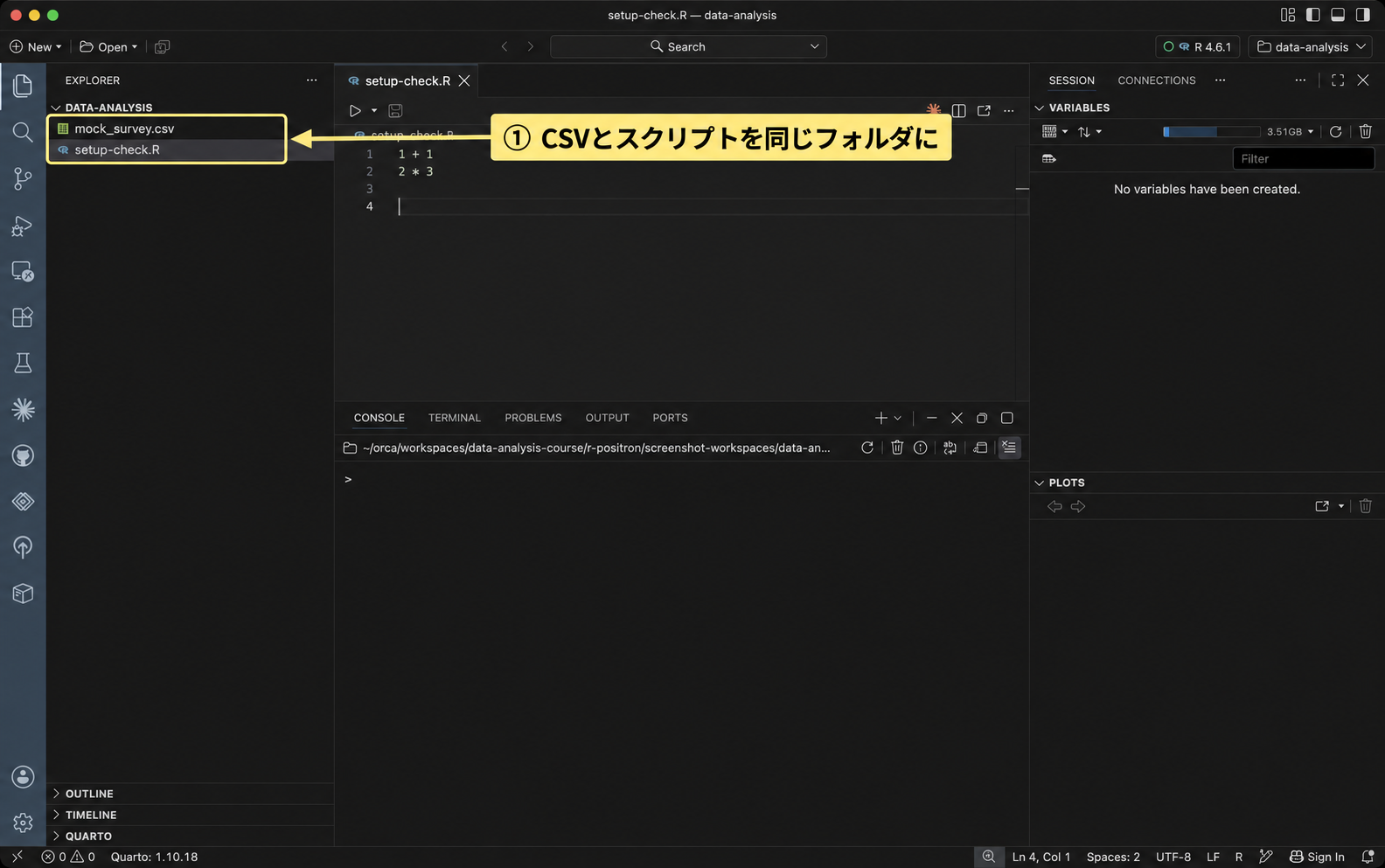The image size is (1385, 868).
Task: Open the Manage gear menu
Action: (x=23, y=823)
